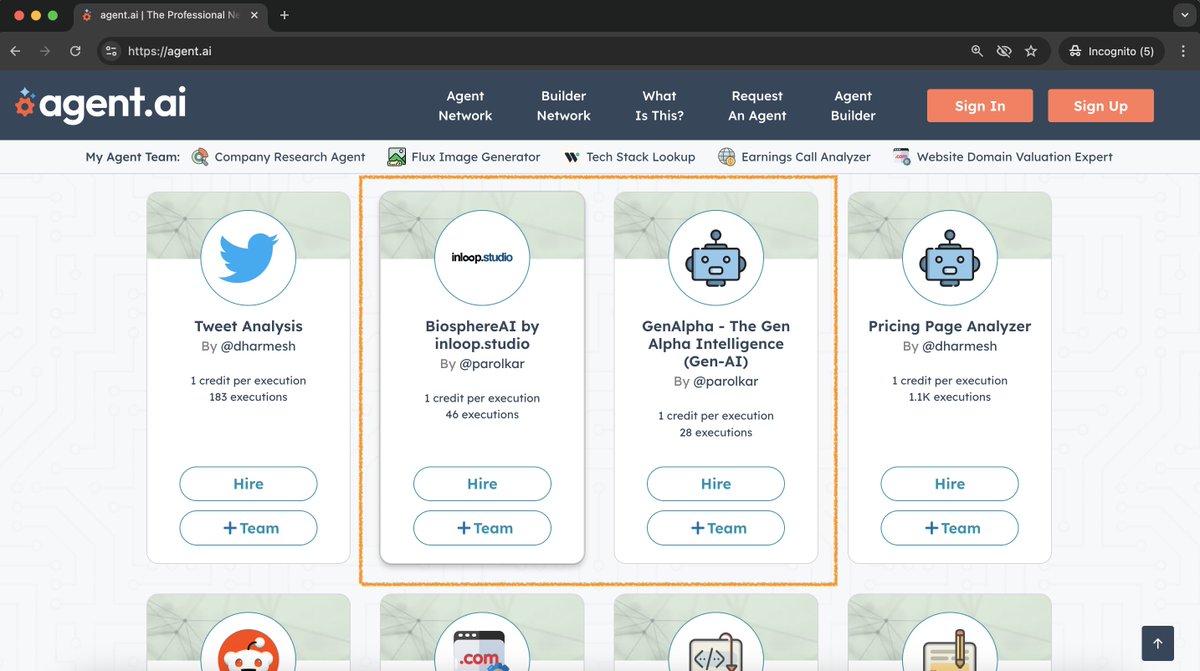Click Flux Image Generator icon

tap(397, 157)
